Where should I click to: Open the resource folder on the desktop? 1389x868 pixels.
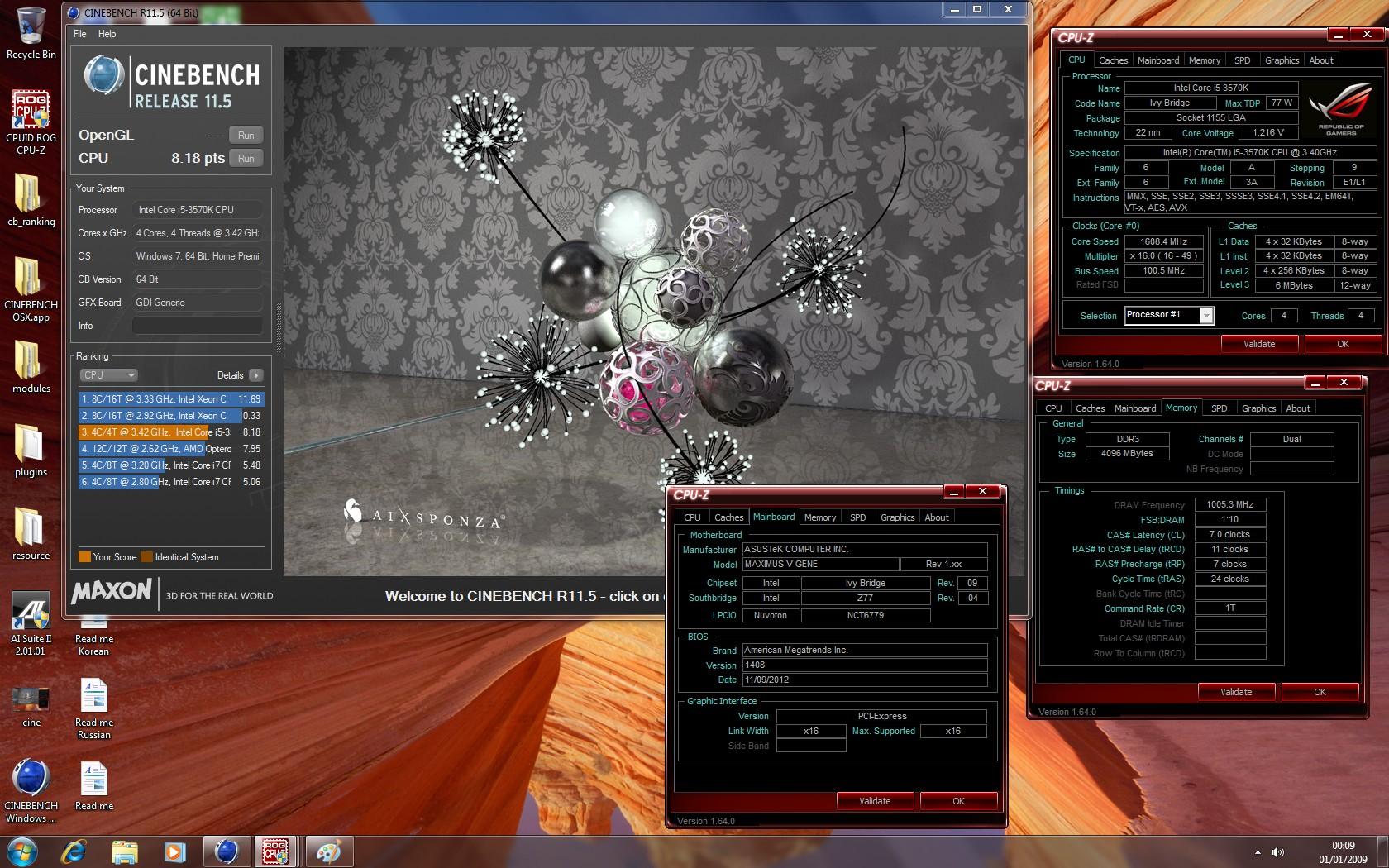coord(31,534)
